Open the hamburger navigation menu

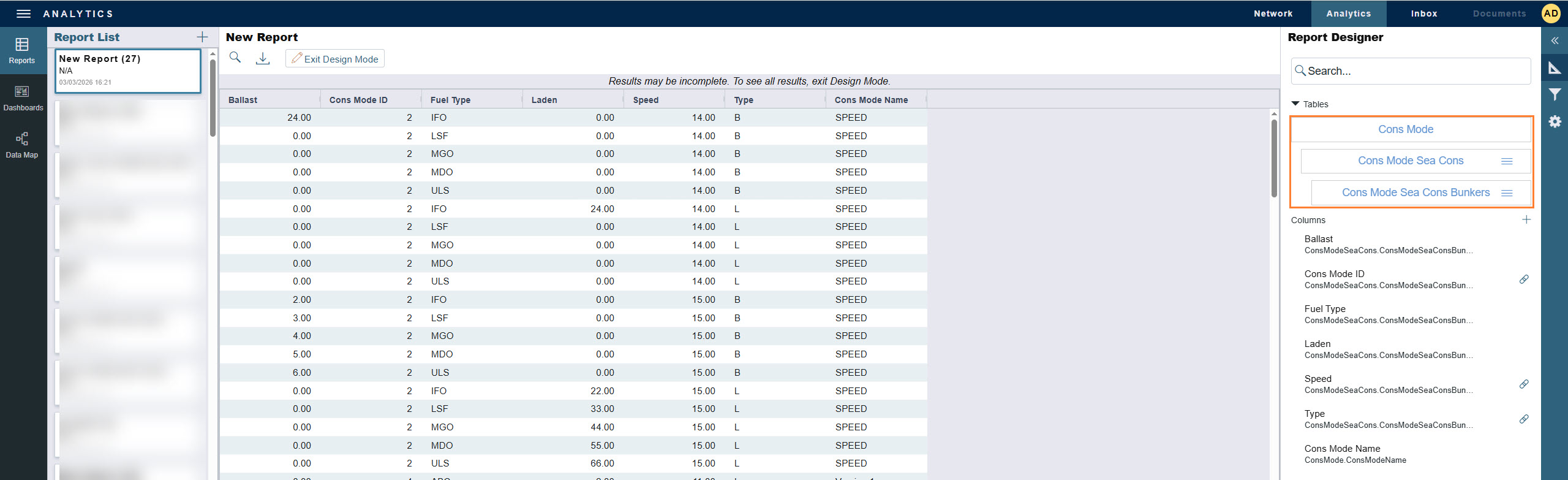[23, 13]
